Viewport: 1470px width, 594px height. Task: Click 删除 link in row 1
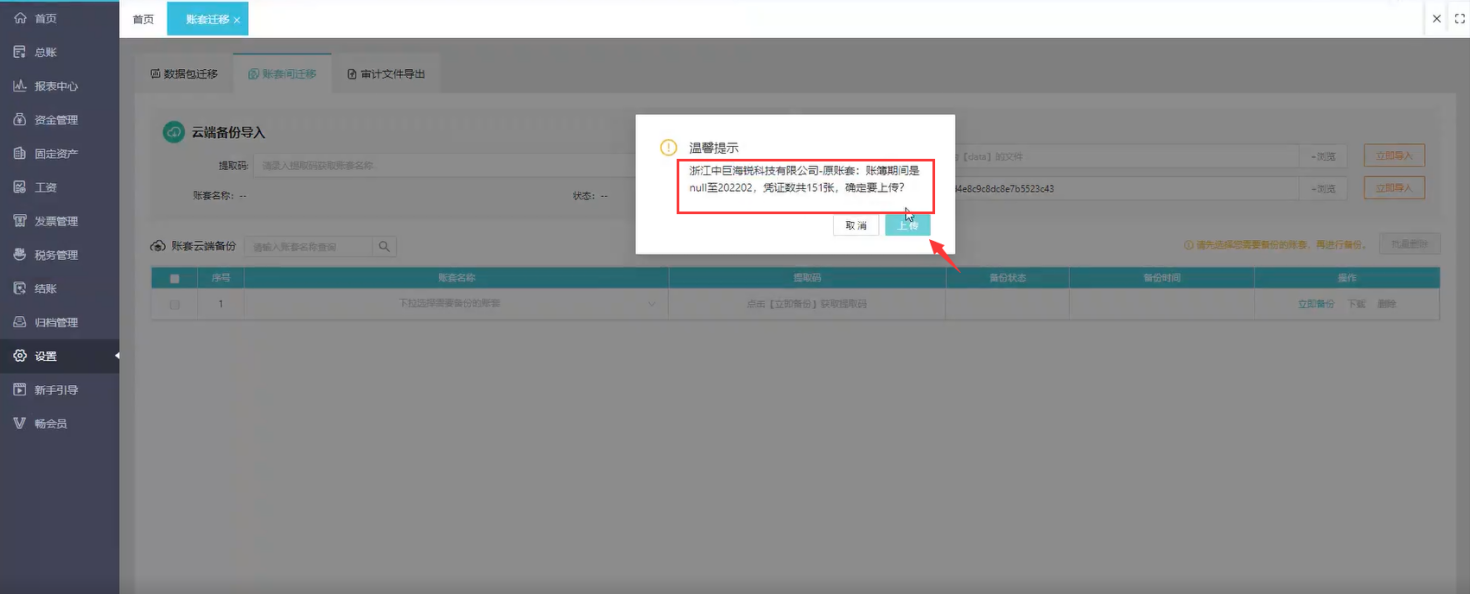click(1386, 304)
